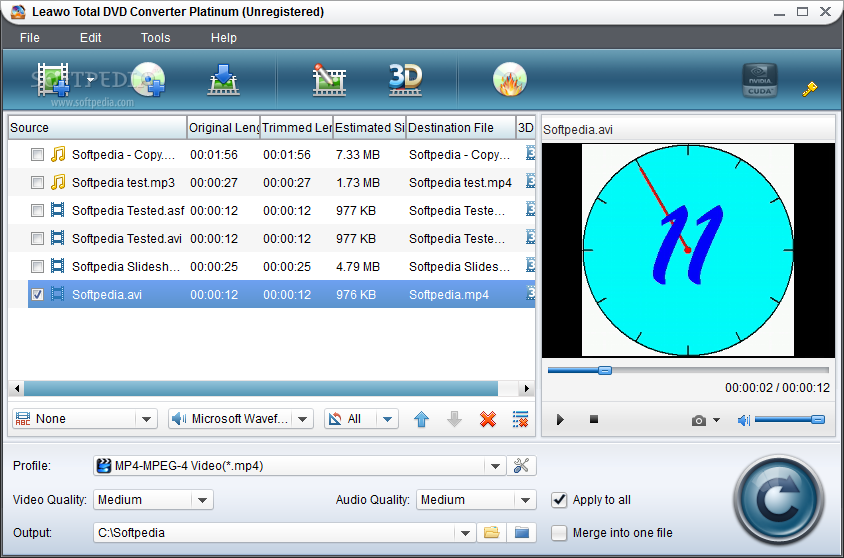Sort by Estimated Size column header
The width and height of the screenshot is (844, 558).
[x=370, y=128]
